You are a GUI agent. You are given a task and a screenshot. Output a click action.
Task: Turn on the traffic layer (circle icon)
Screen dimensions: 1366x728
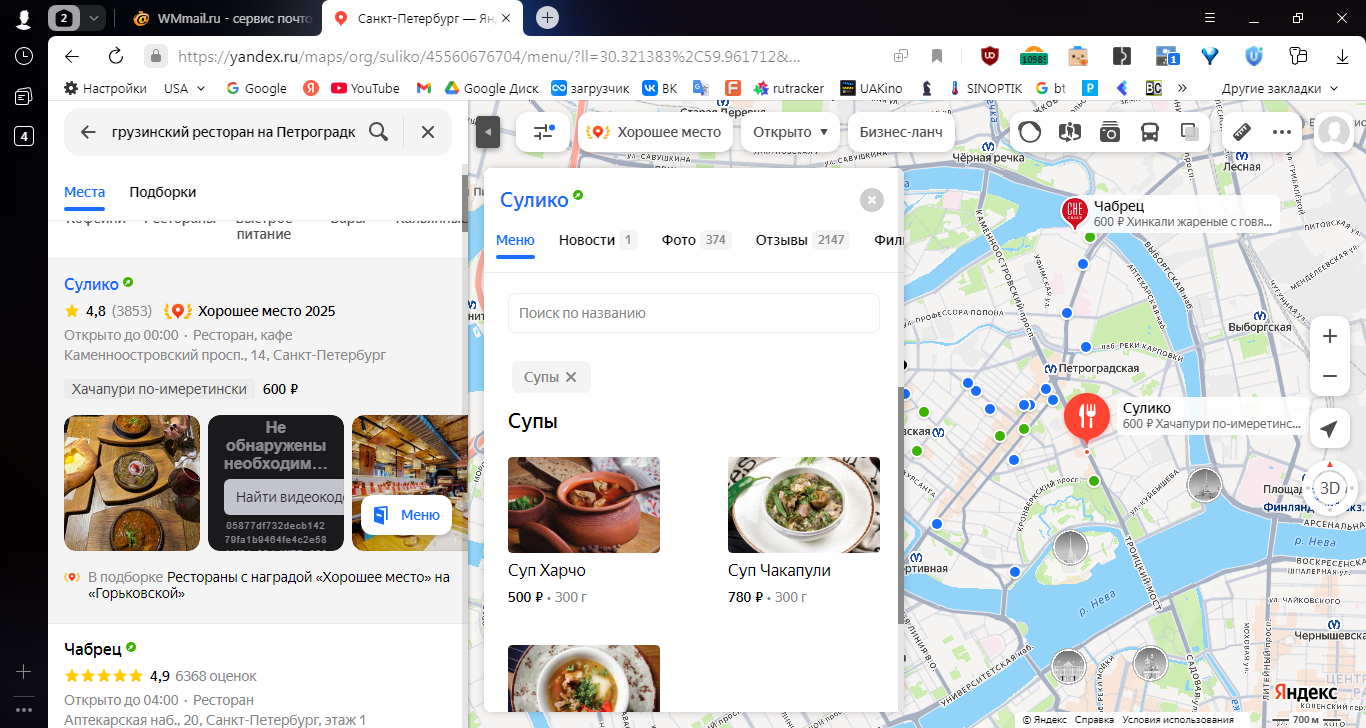(x=1030, y=132)
